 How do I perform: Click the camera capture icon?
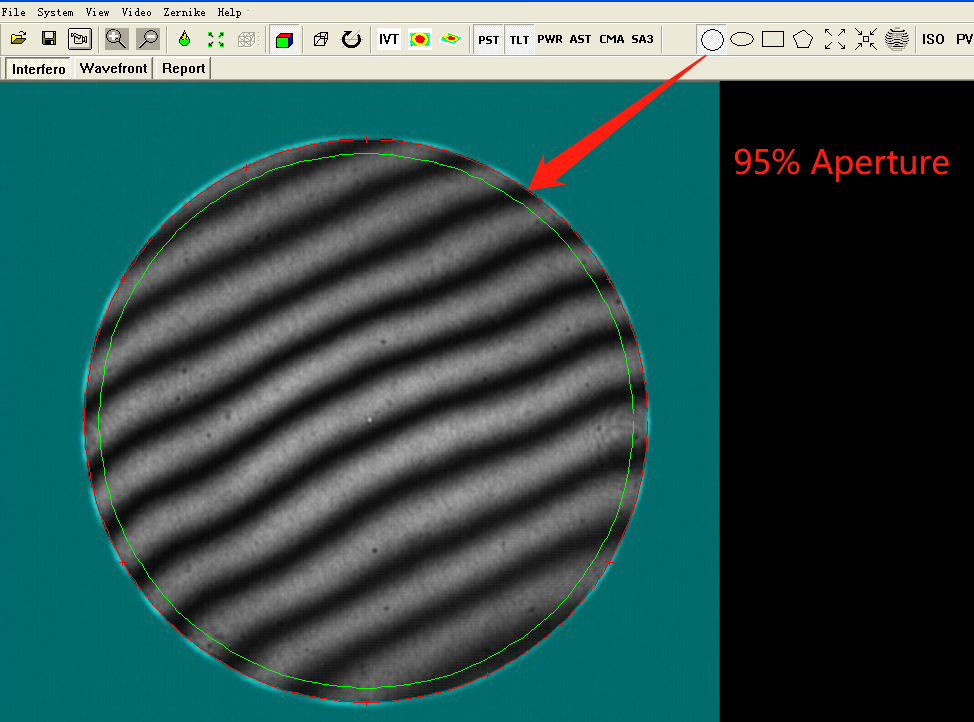[80, 39]
